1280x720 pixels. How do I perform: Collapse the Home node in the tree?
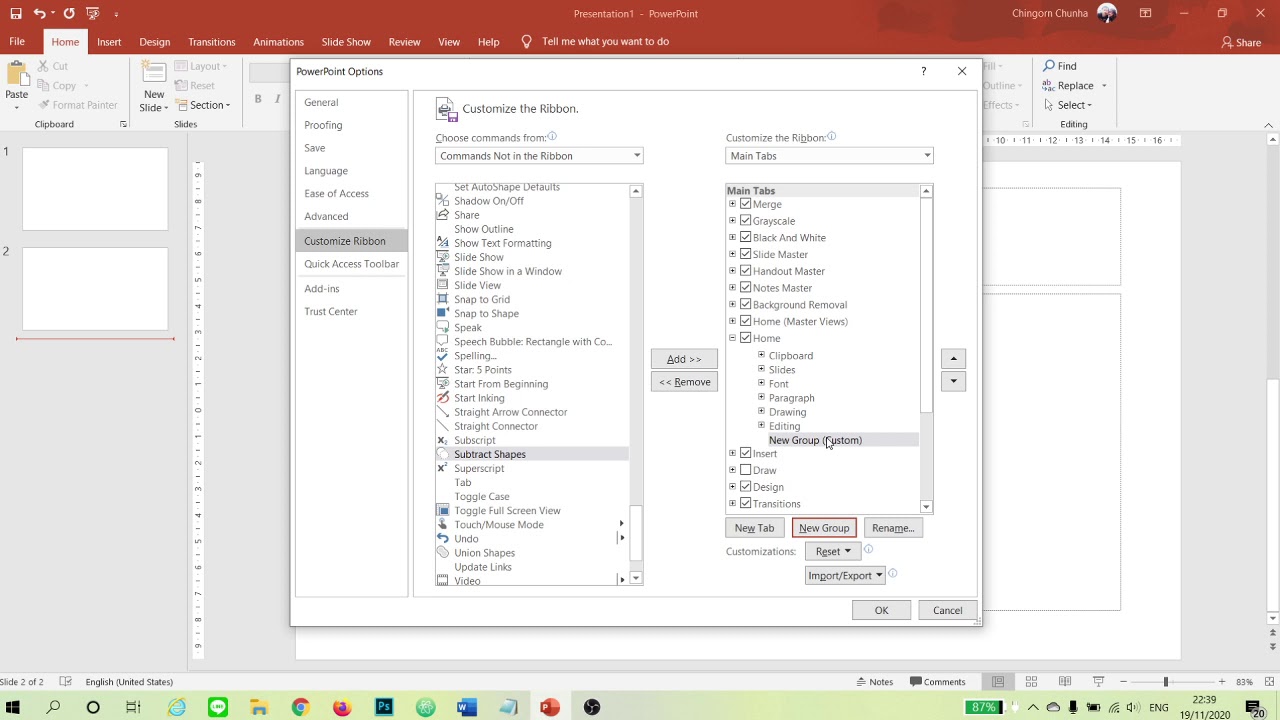(732, 338)
